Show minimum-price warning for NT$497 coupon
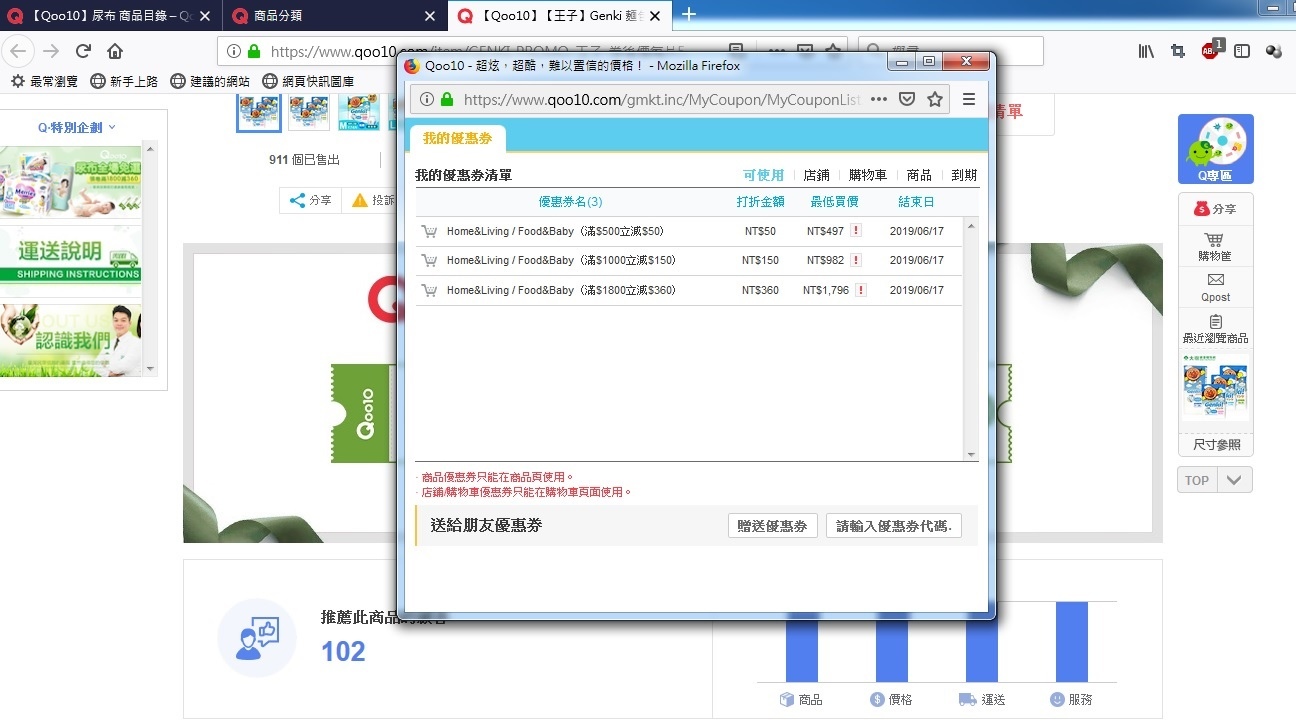Viewport: 1296px width, 722px height. click(x=856, y=231)
